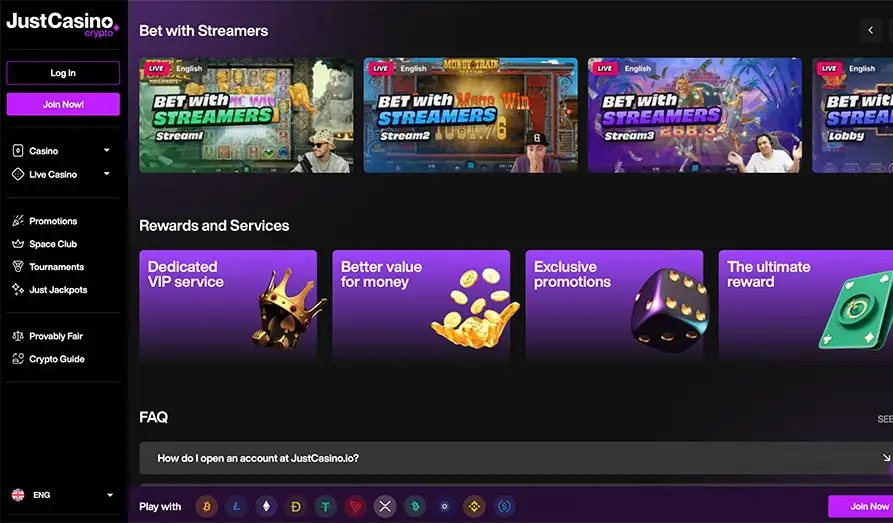Expand the Live Casino dropdown arrow

pyautogui.click(x=107, y=175)
